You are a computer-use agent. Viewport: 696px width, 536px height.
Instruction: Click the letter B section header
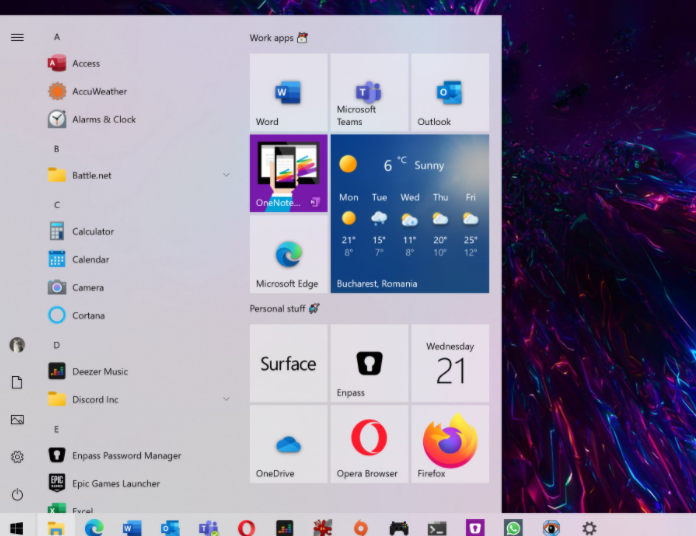click(x=56, y=149)
